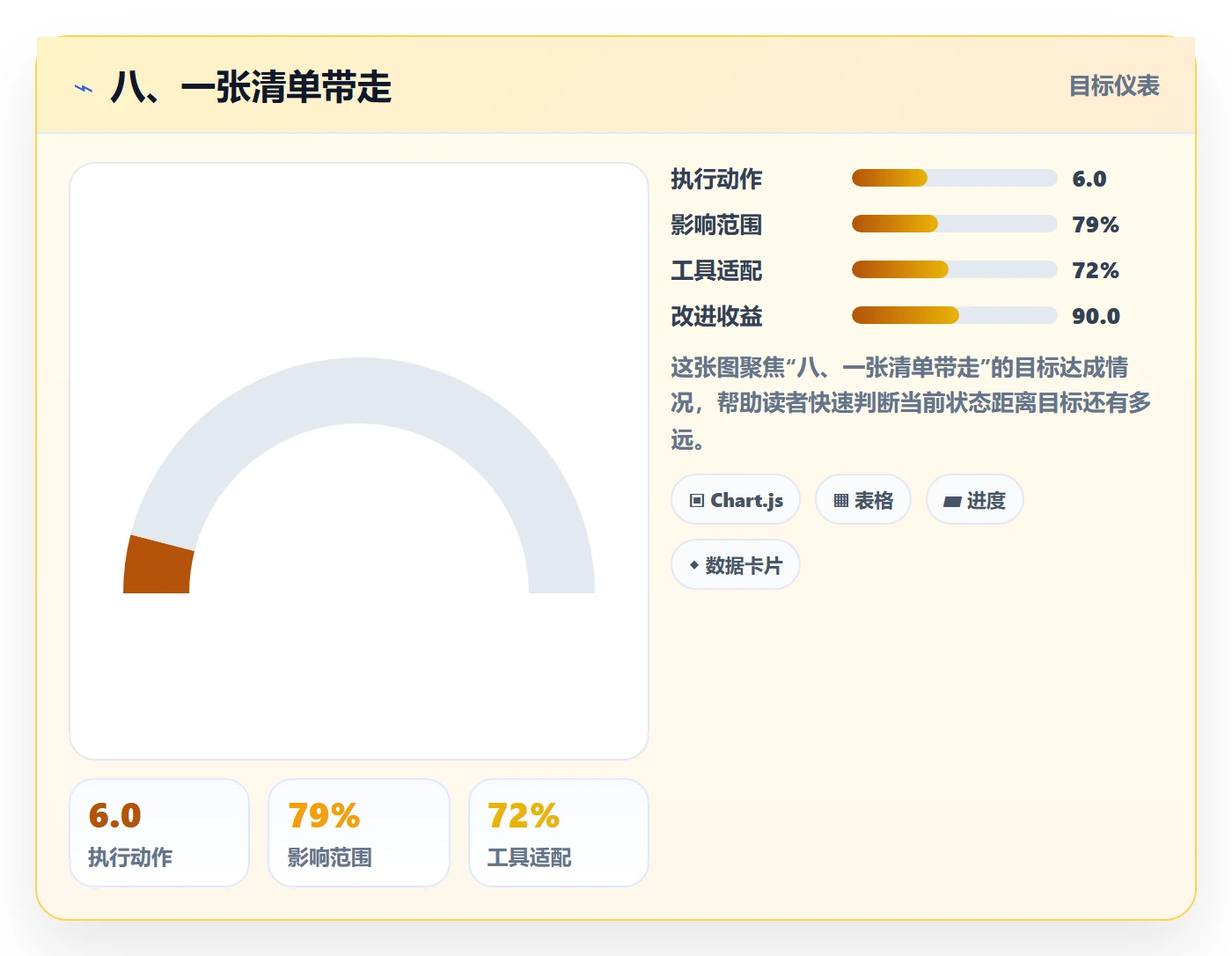Click the progress bar in the 工具适配 row
The width and height of the screenshot is (1232, 956).
click(x=954, y=269)
